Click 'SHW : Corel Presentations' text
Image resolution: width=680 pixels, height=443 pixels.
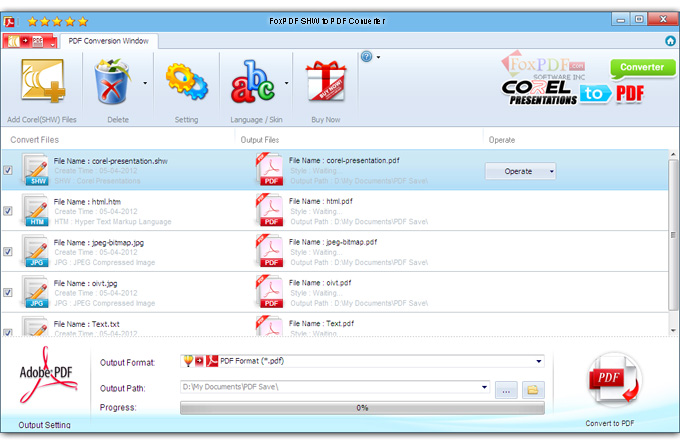coord(97,181)
